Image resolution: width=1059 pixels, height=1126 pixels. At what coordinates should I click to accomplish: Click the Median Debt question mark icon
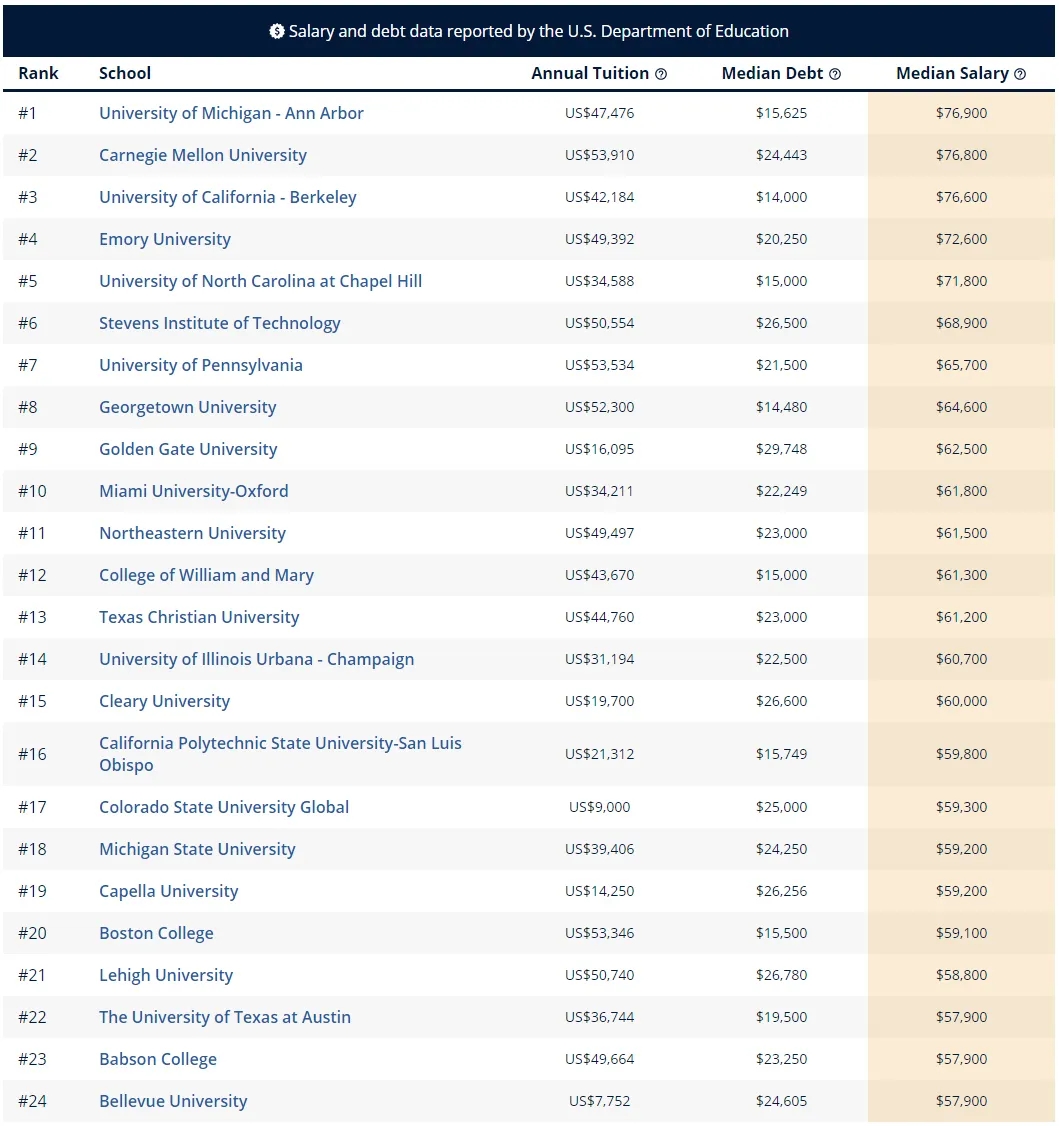(x=835, y=74)
